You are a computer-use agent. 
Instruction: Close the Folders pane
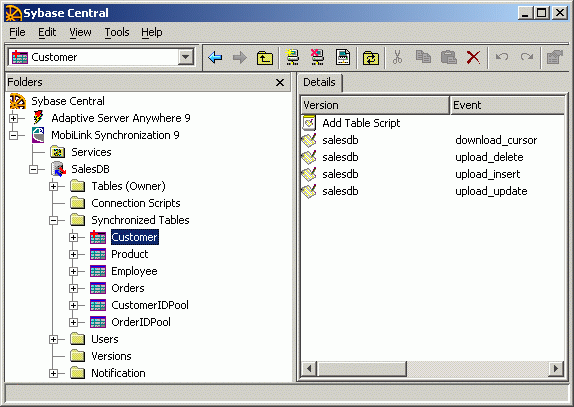(x=280, y=82)
